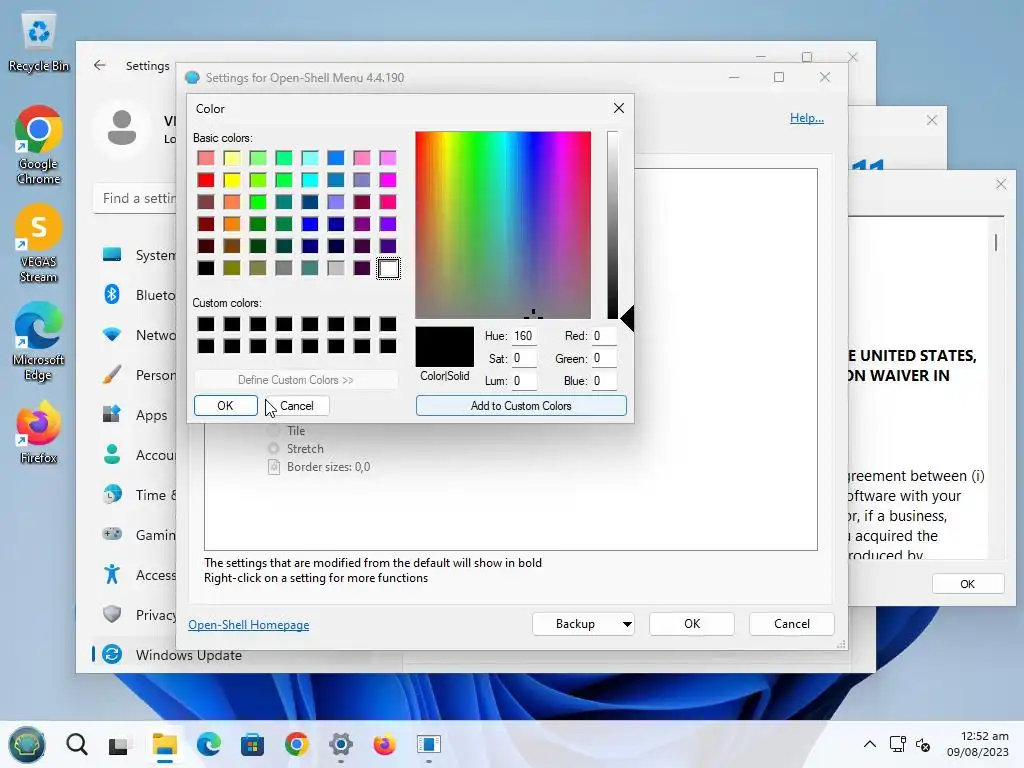
Task: Launch Chrome from the taskbar
Action: pos(296,744)
